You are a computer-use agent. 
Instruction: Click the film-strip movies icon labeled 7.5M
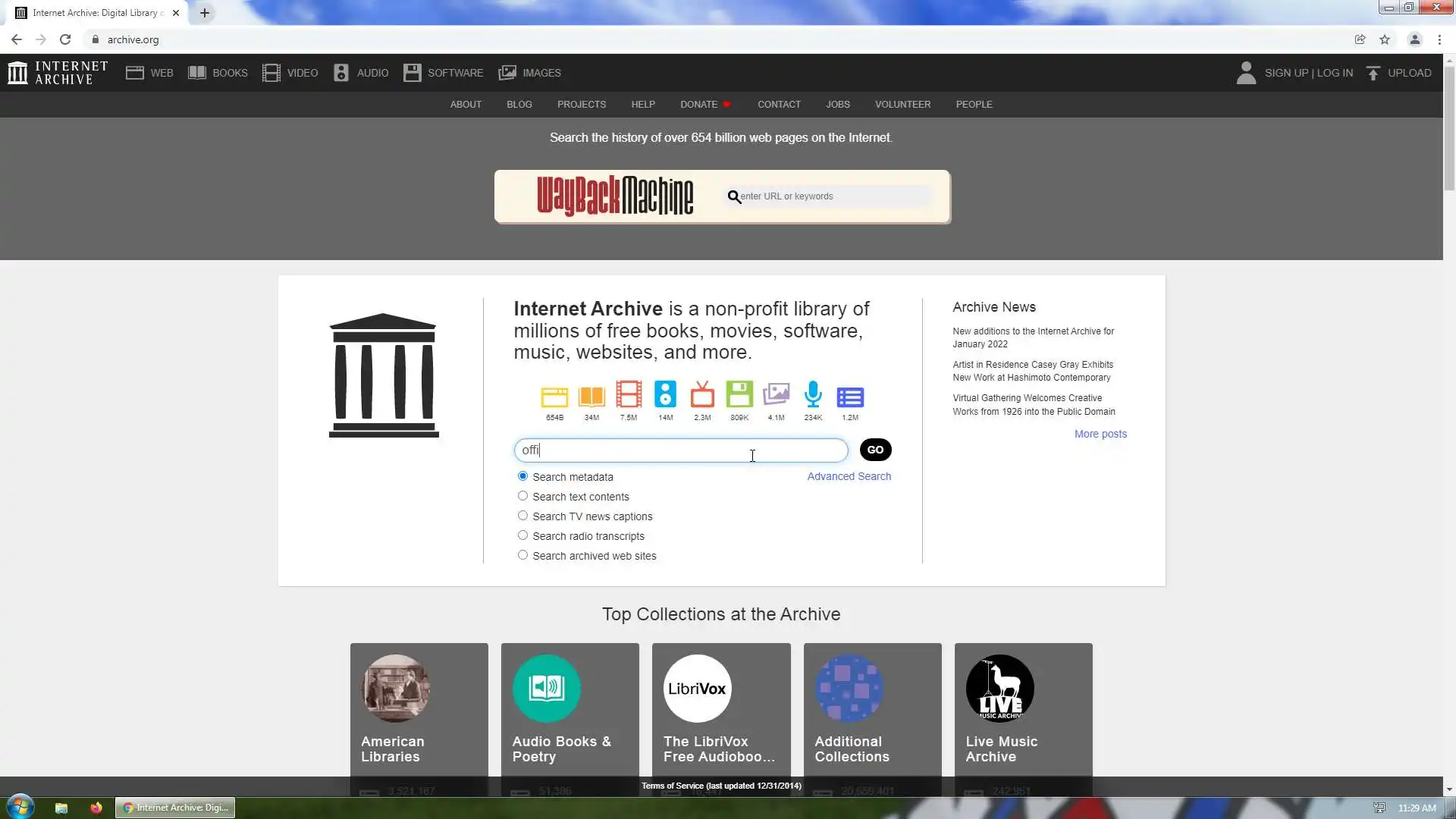coord(628,395)
